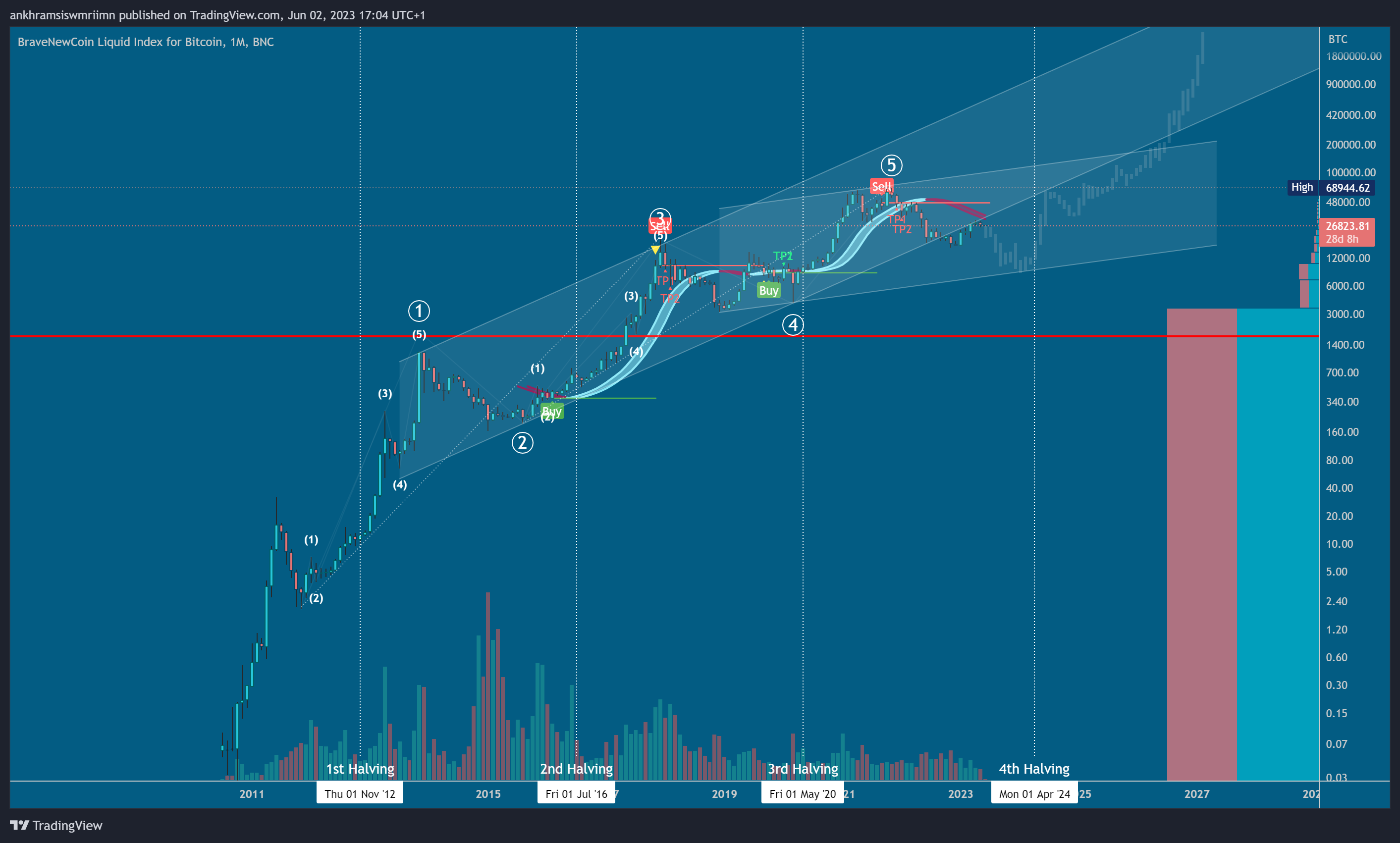Click the (4) sub-wave label near 40.00 level

pos(399,484)
